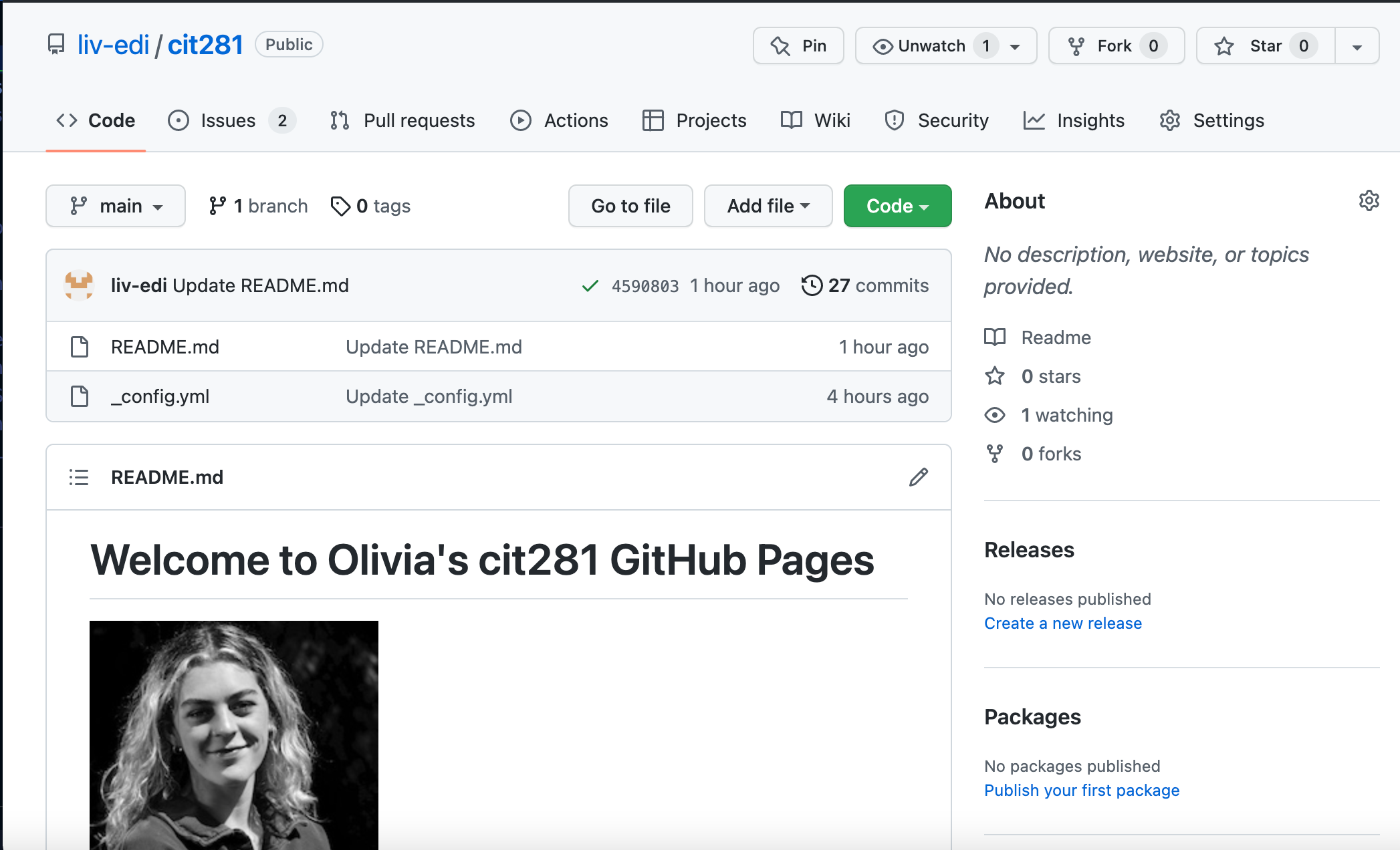Click the eye icon beside 1 watching

[x=995, y=415]
